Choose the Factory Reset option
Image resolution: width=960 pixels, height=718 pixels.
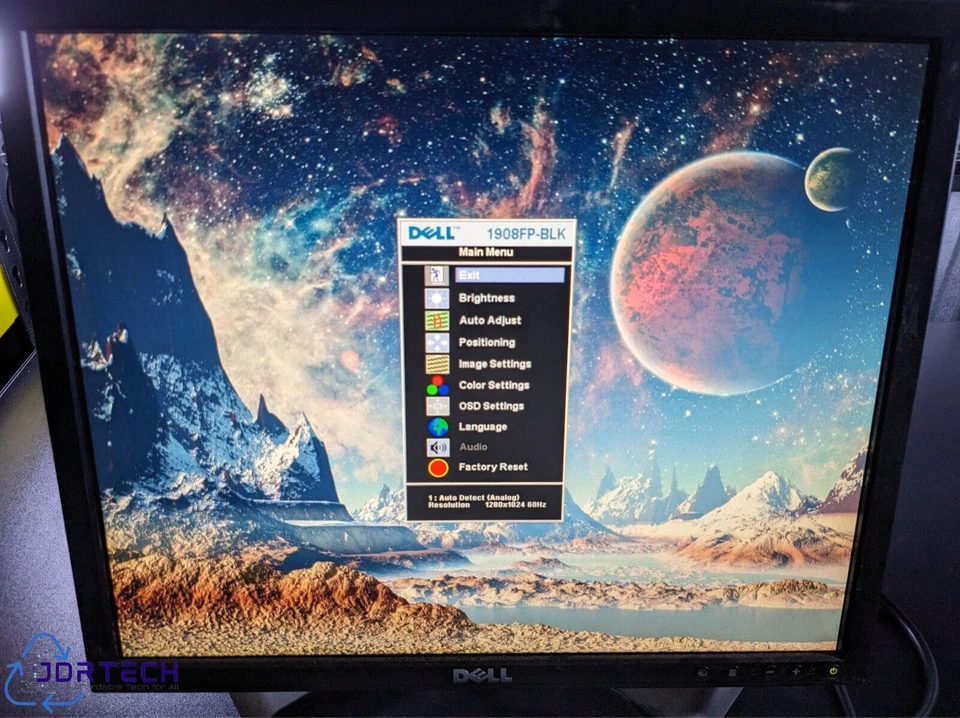click(x=494, y=467)
